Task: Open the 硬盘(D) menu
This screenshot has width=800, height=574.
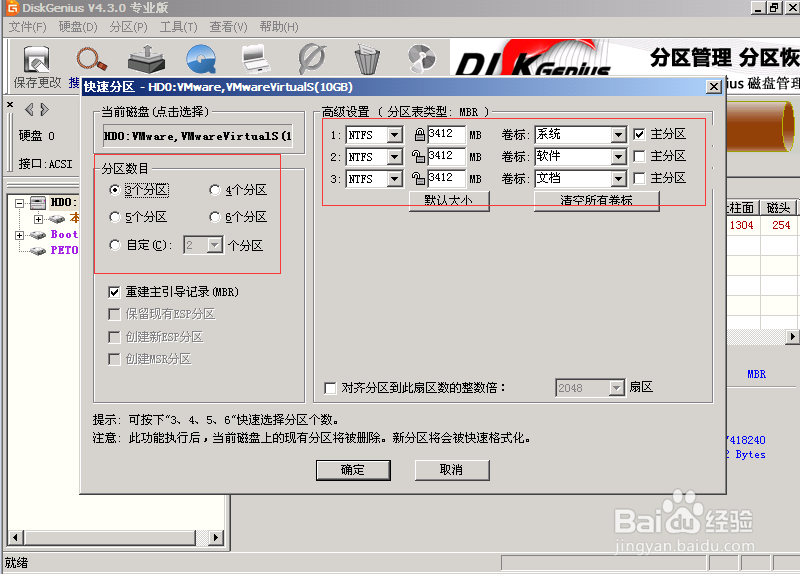Action: click(x=78, y=27)
